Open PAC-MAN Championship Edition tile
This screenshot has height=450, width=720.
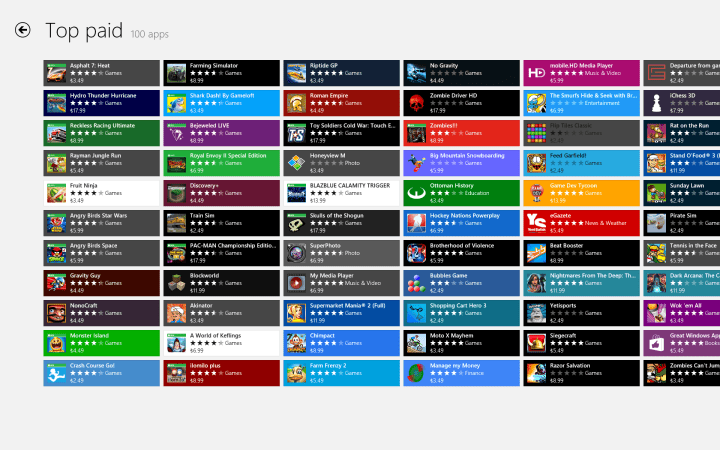coord(221,253)
